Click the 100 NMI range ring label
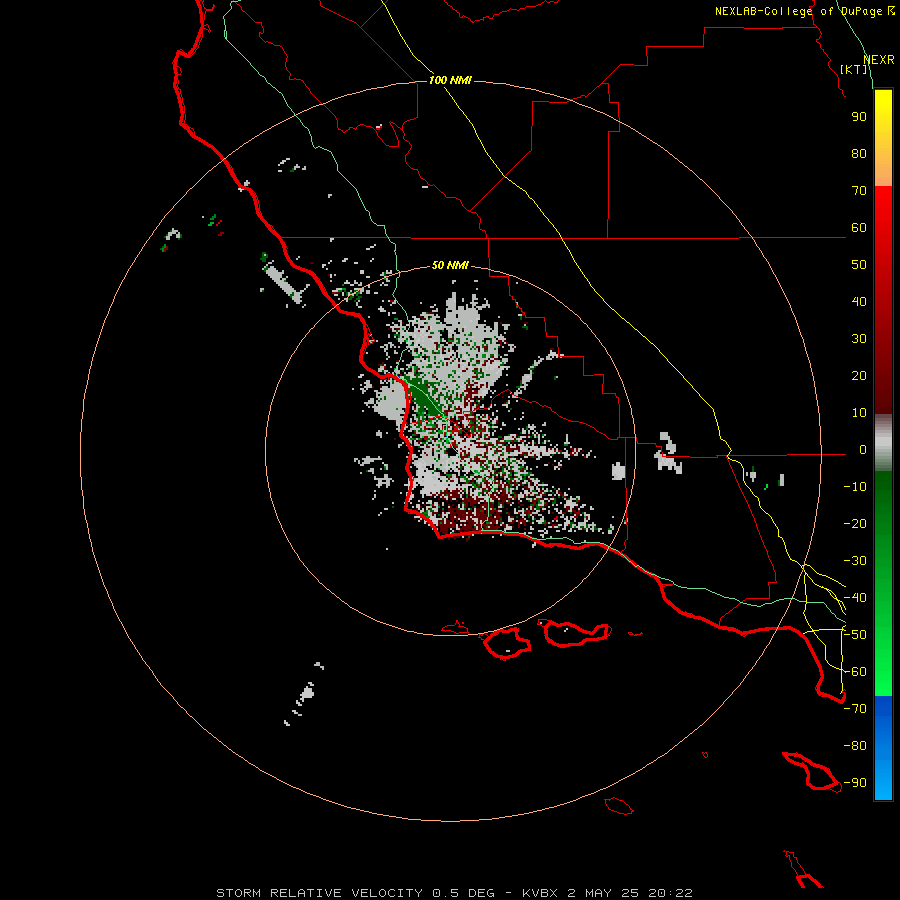 (x=450, y=80)
